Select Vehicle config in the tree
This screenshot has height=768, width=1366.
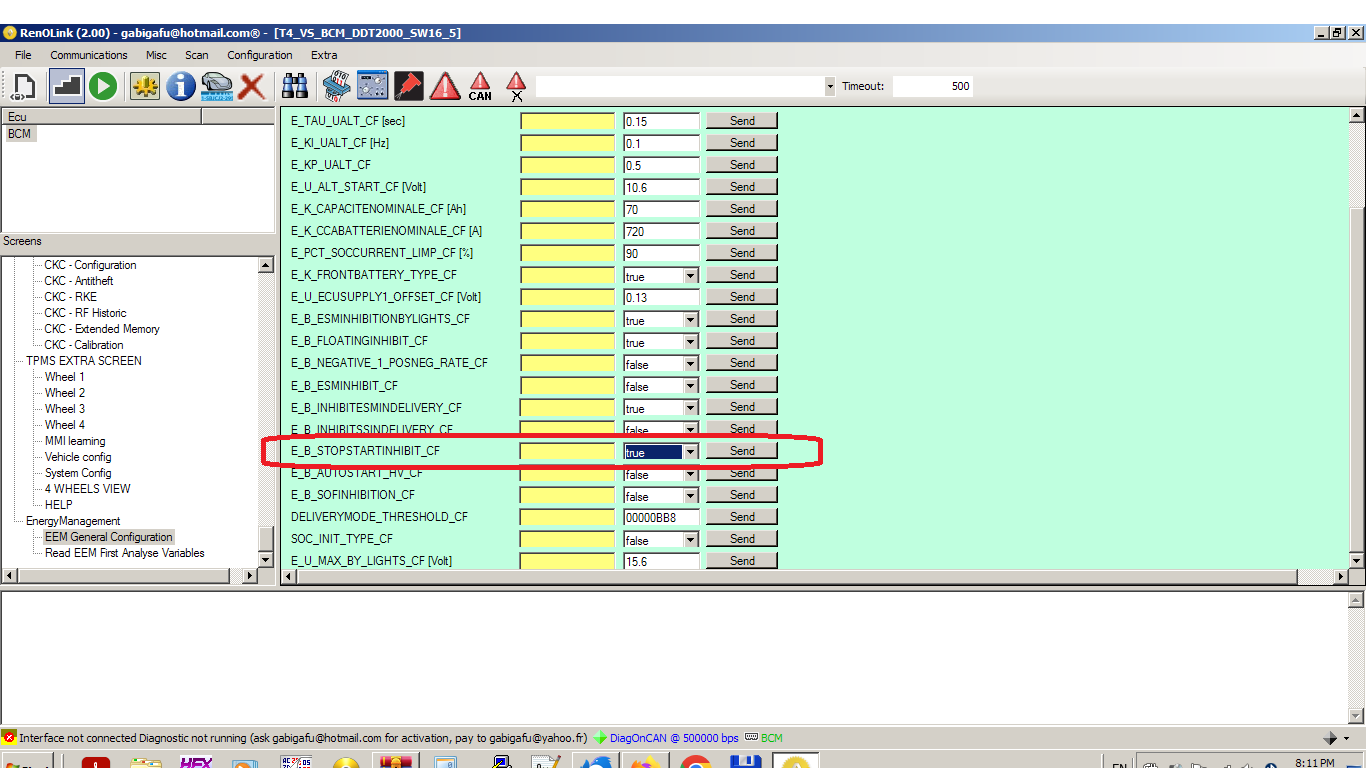[x=78, y=457]
